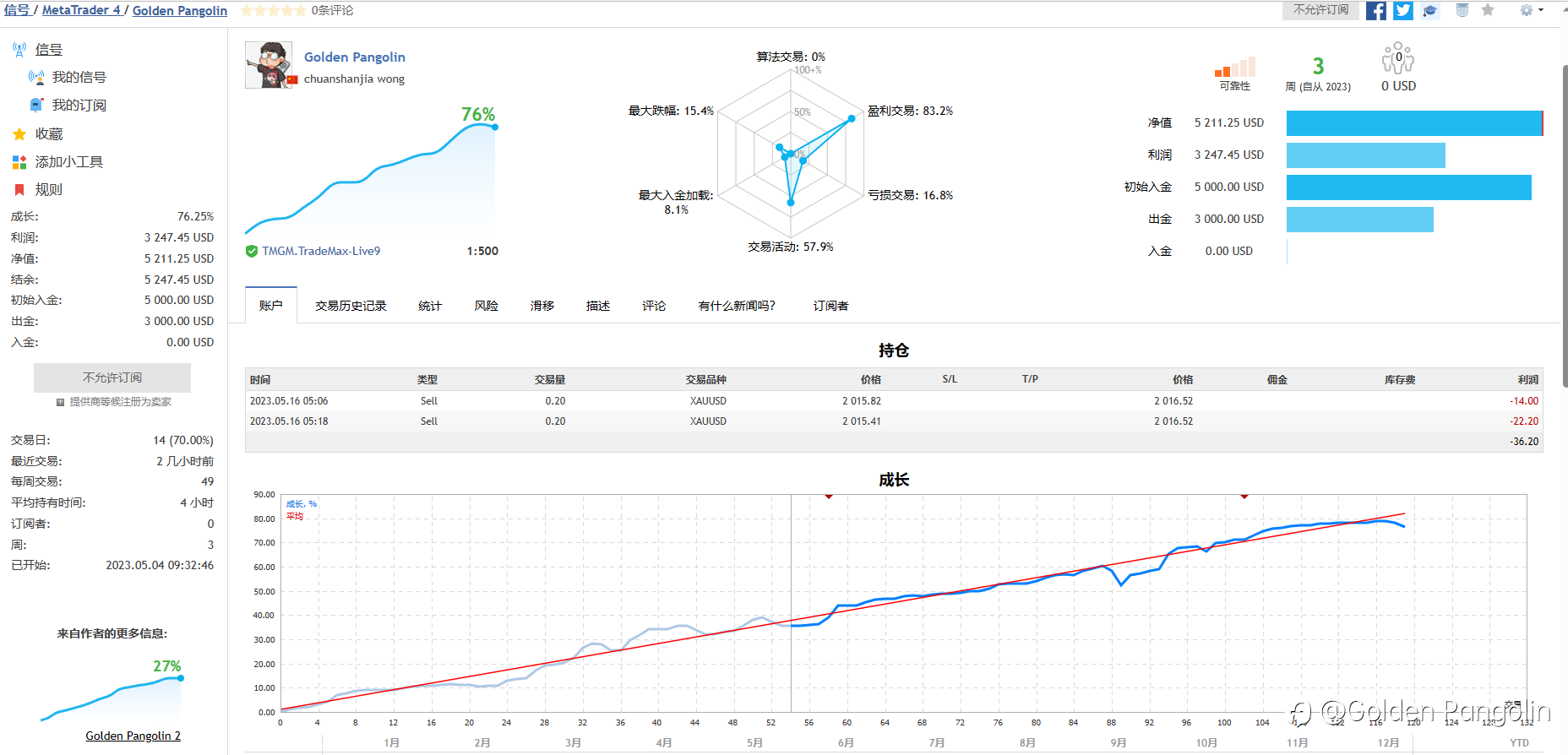Click the 初始入金 deposit bar
The height and width of the screenshot is (755, 1568).
pos(1409,187)
